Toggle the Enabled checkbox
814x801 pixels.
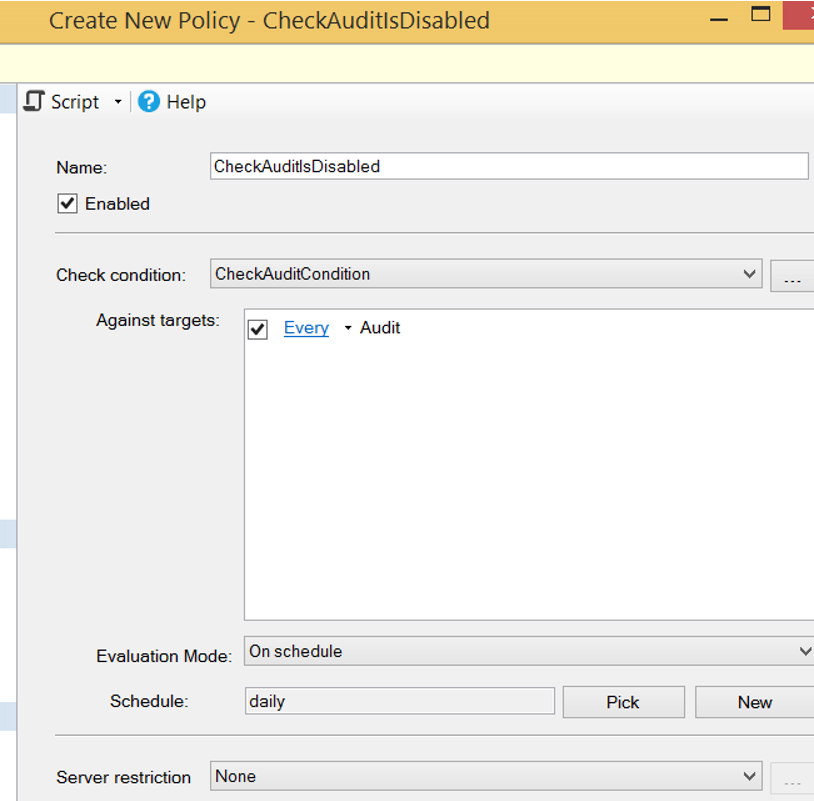tap(67, 203)
